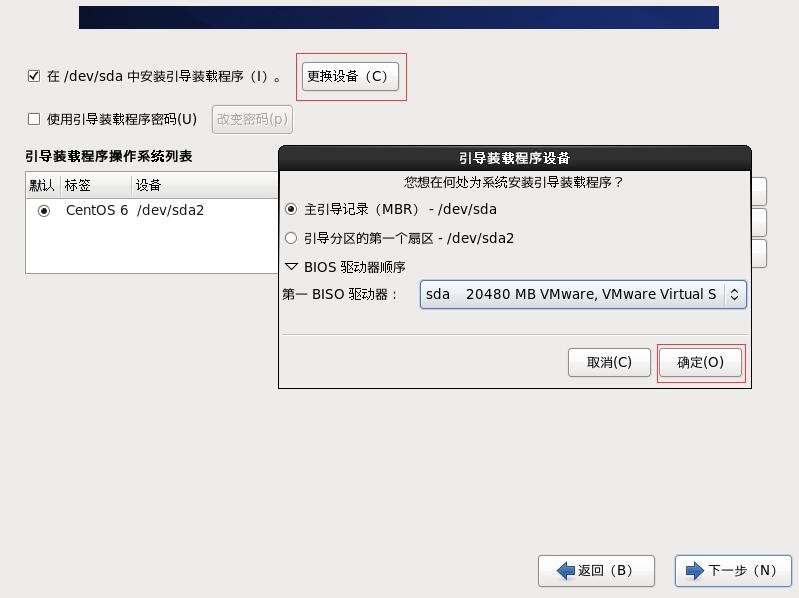This screenshot has height=598, width=799.
Task: Click the blue next arrow icon
Action: pyautogui.click(x=695, y=570)
